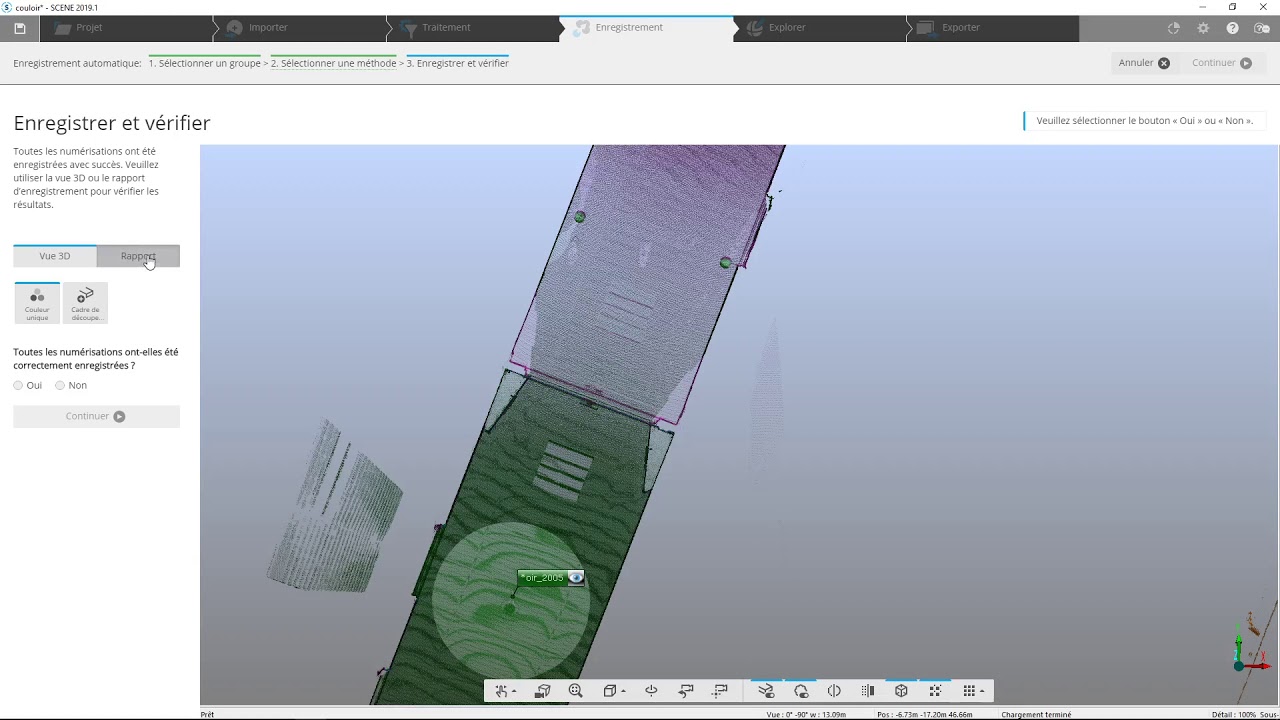The image size is (1280, 720).
Task: Click the upper-left green scanner position sphere
Action: pos(580,217)
